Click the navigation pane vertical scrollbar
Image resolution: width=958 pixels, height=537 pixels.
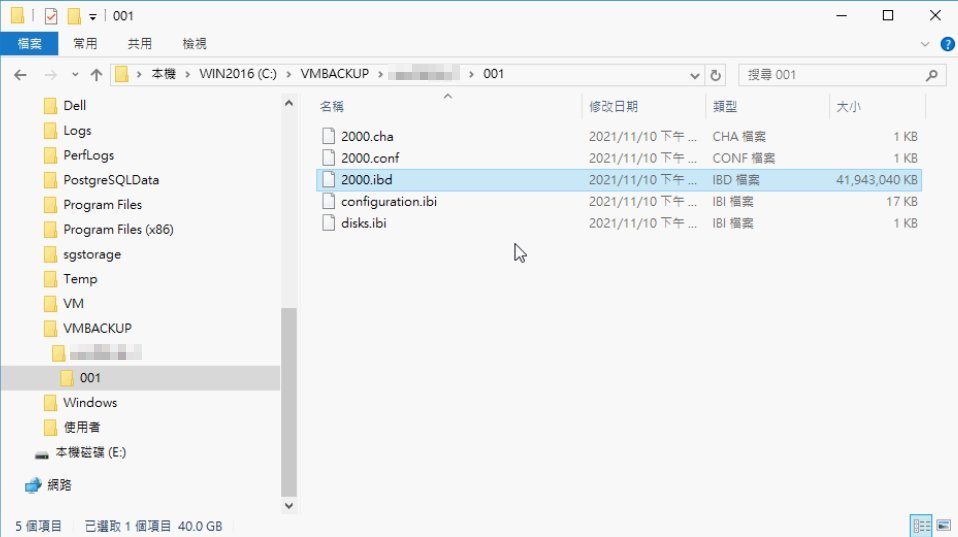pyautogui.click(x=289, y=400)
